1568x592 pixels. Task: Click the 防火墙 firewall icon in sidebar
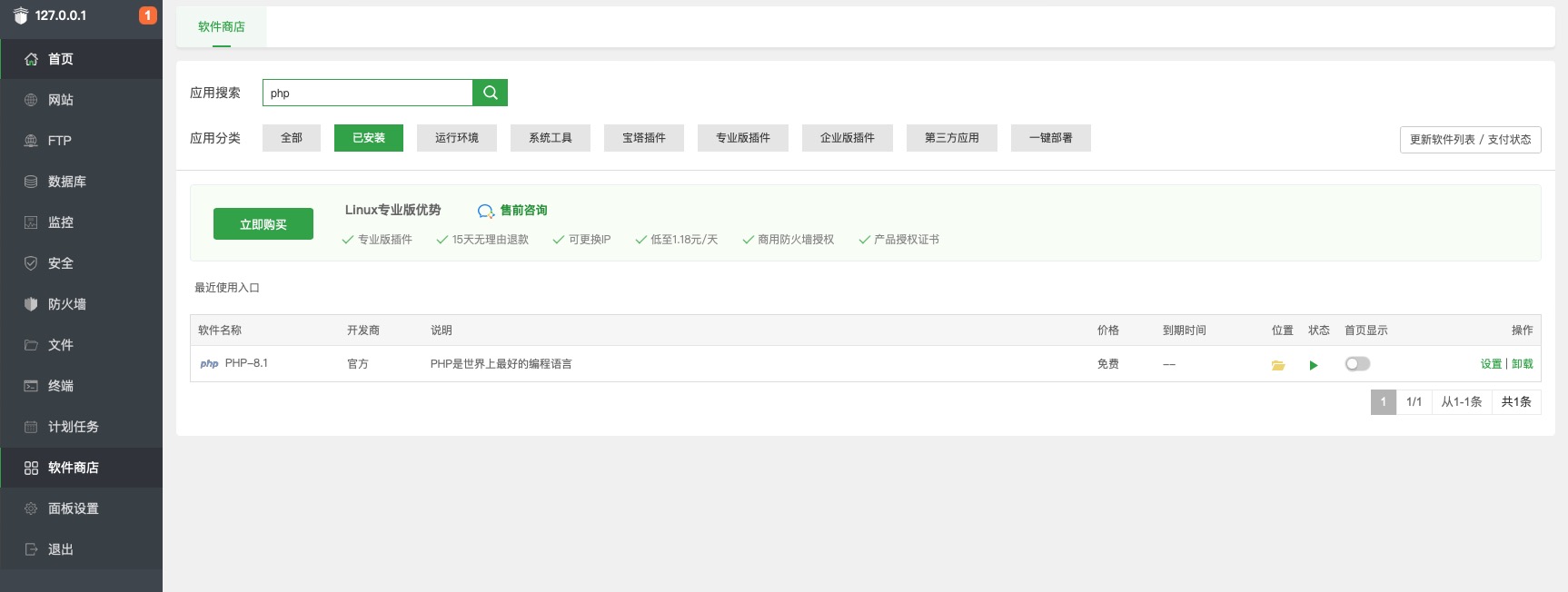click(31, 304)
